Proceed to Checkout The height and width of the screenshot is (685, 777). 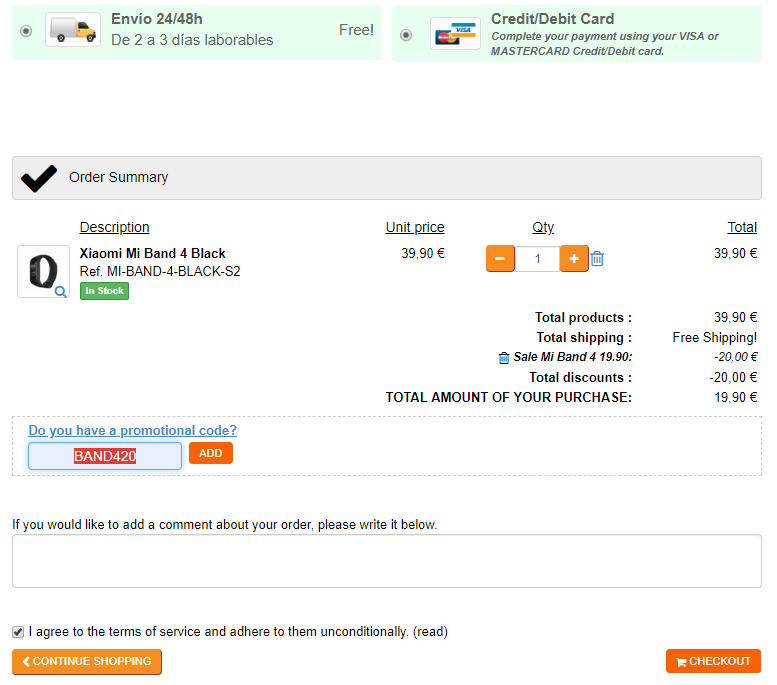pyautogui.click(x=713, y=661)
